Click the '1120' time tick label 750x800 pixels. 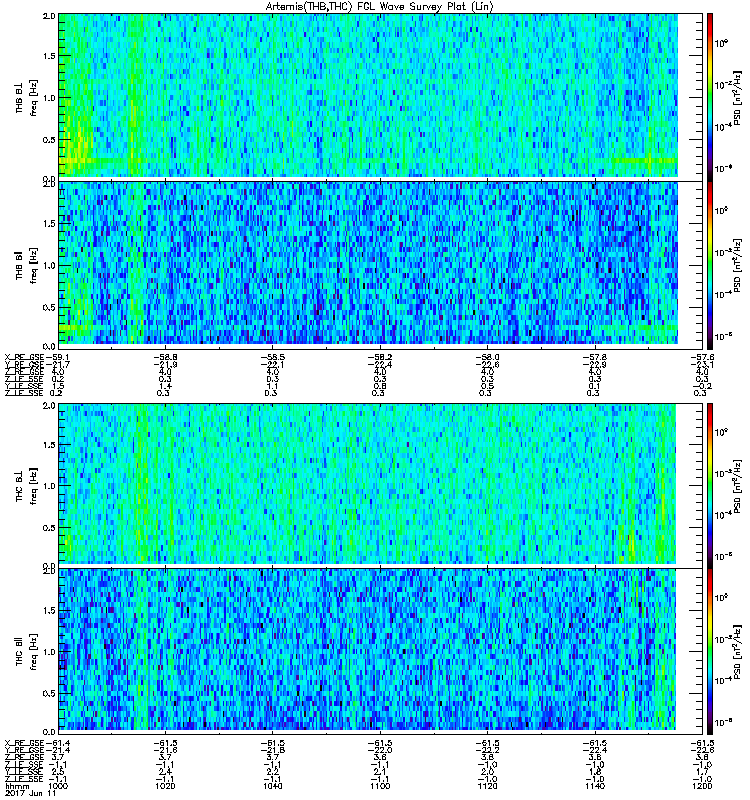tap(487, 786)
